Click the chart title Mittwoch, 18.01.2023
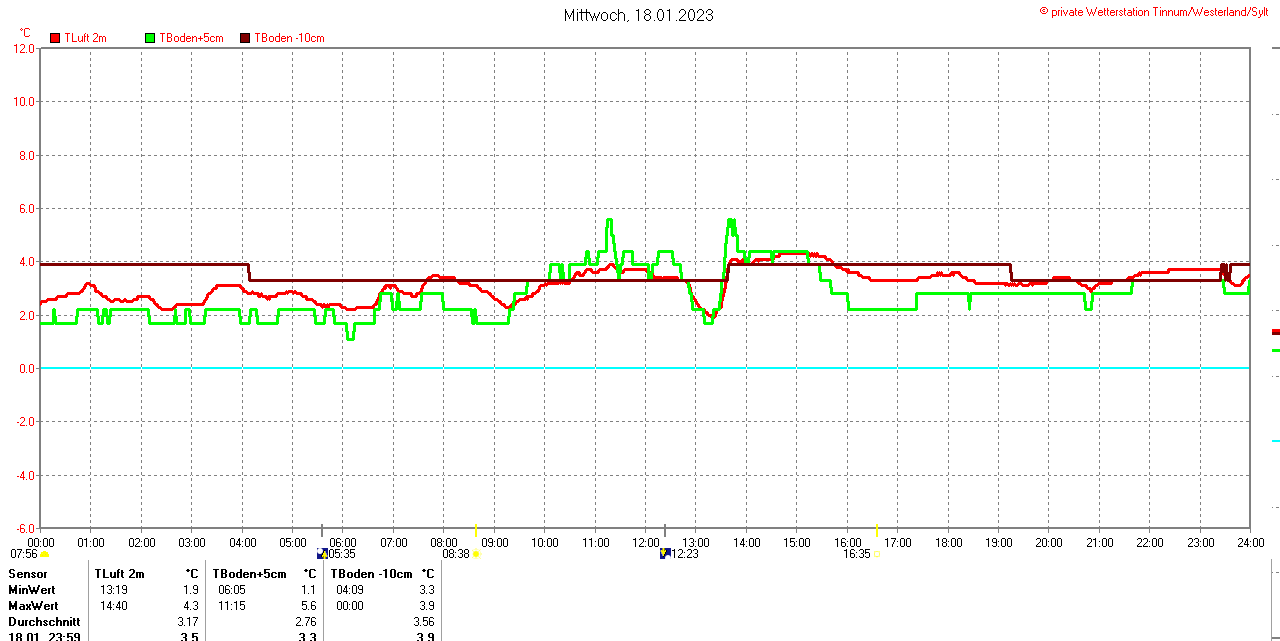 click(639, 15)
